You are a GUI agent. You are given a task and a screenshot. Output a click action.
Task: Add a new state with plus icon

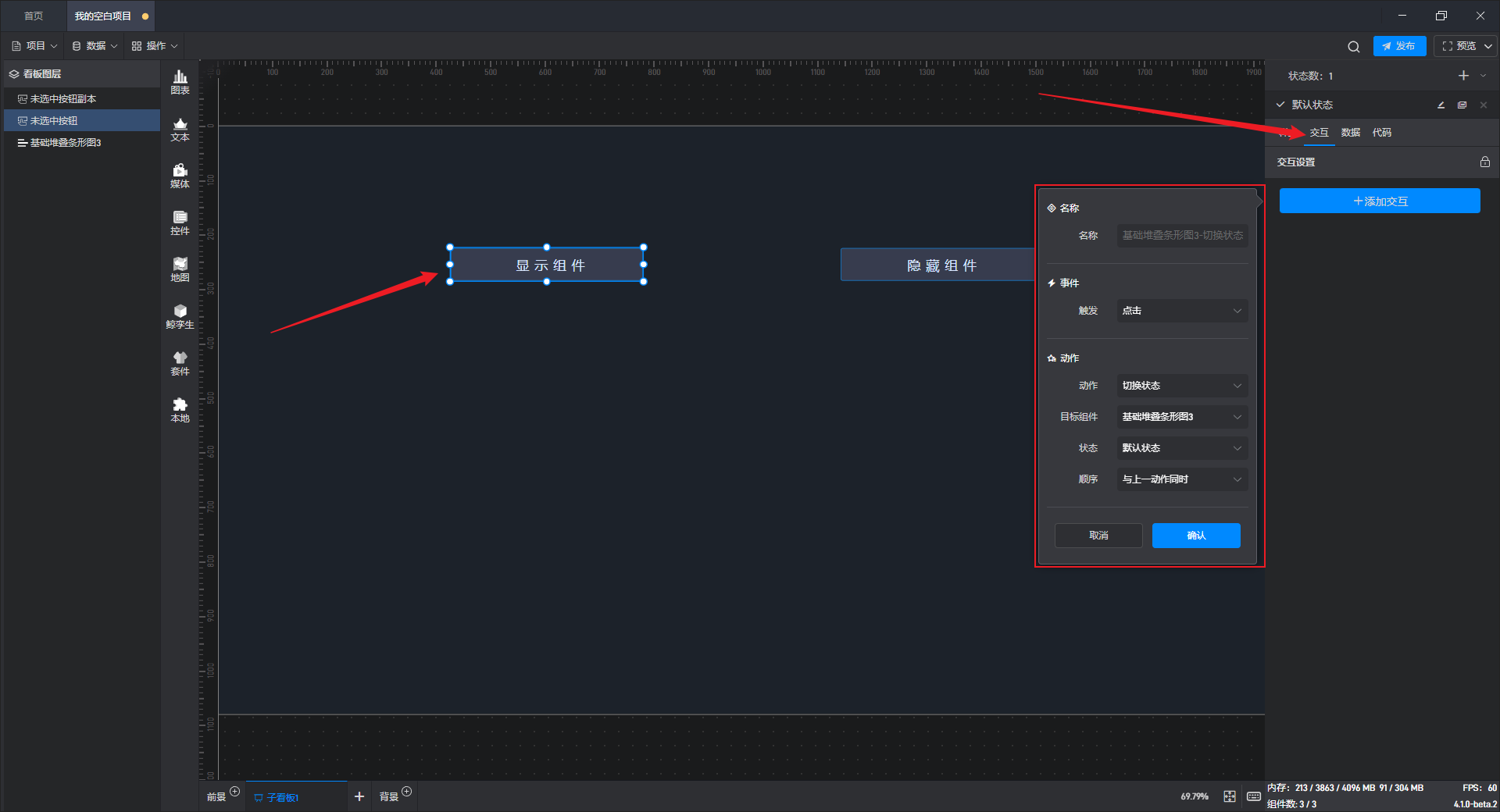[x=1463, y=76]
